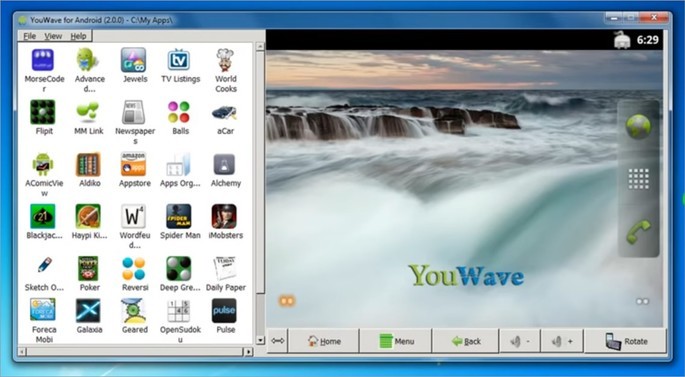Image resolution: width=685 pixels, height=377 pixels.
Task: Open the Wordfeud app icon
Action: pos(133,216)
